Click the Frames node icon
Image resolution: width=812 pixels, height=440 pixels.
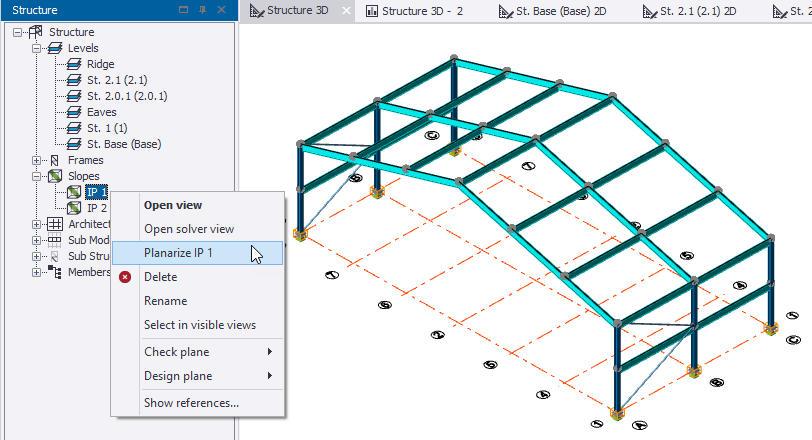55,160
